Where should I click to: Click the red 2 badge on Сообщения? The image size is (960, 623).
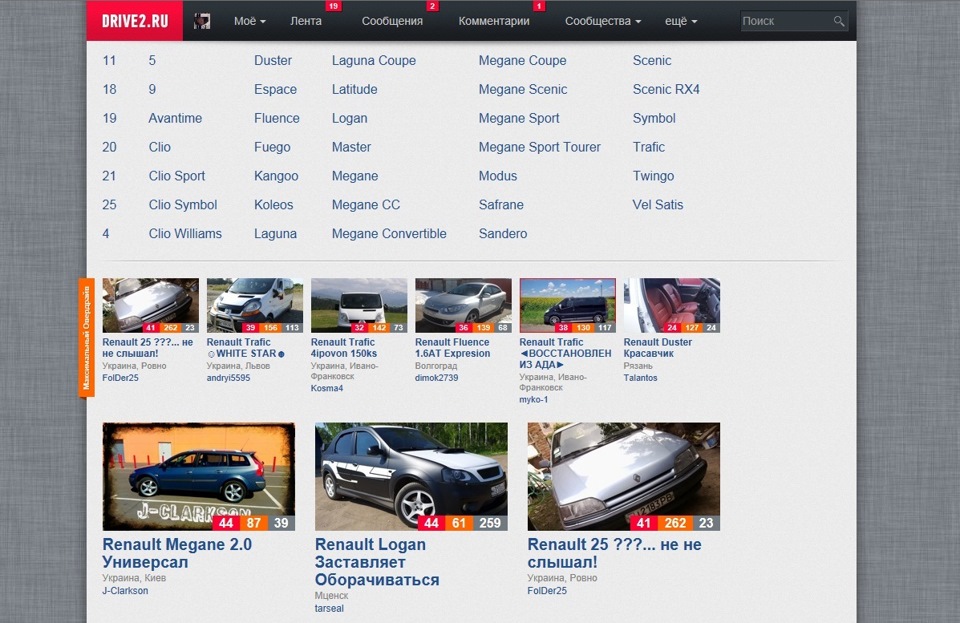[432, 6]
